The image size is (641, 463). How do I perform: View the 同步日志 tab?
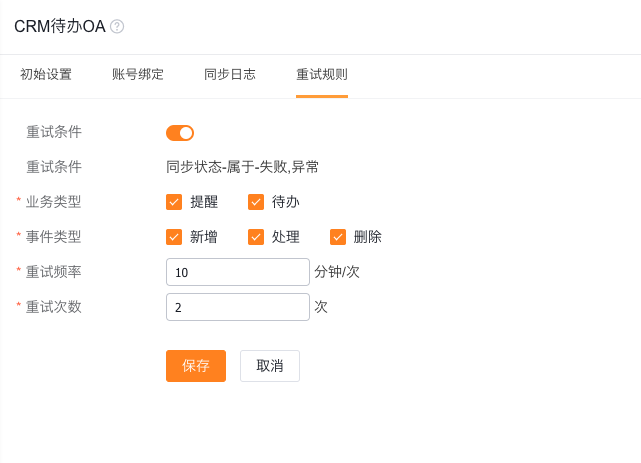(x=230, y=74)
